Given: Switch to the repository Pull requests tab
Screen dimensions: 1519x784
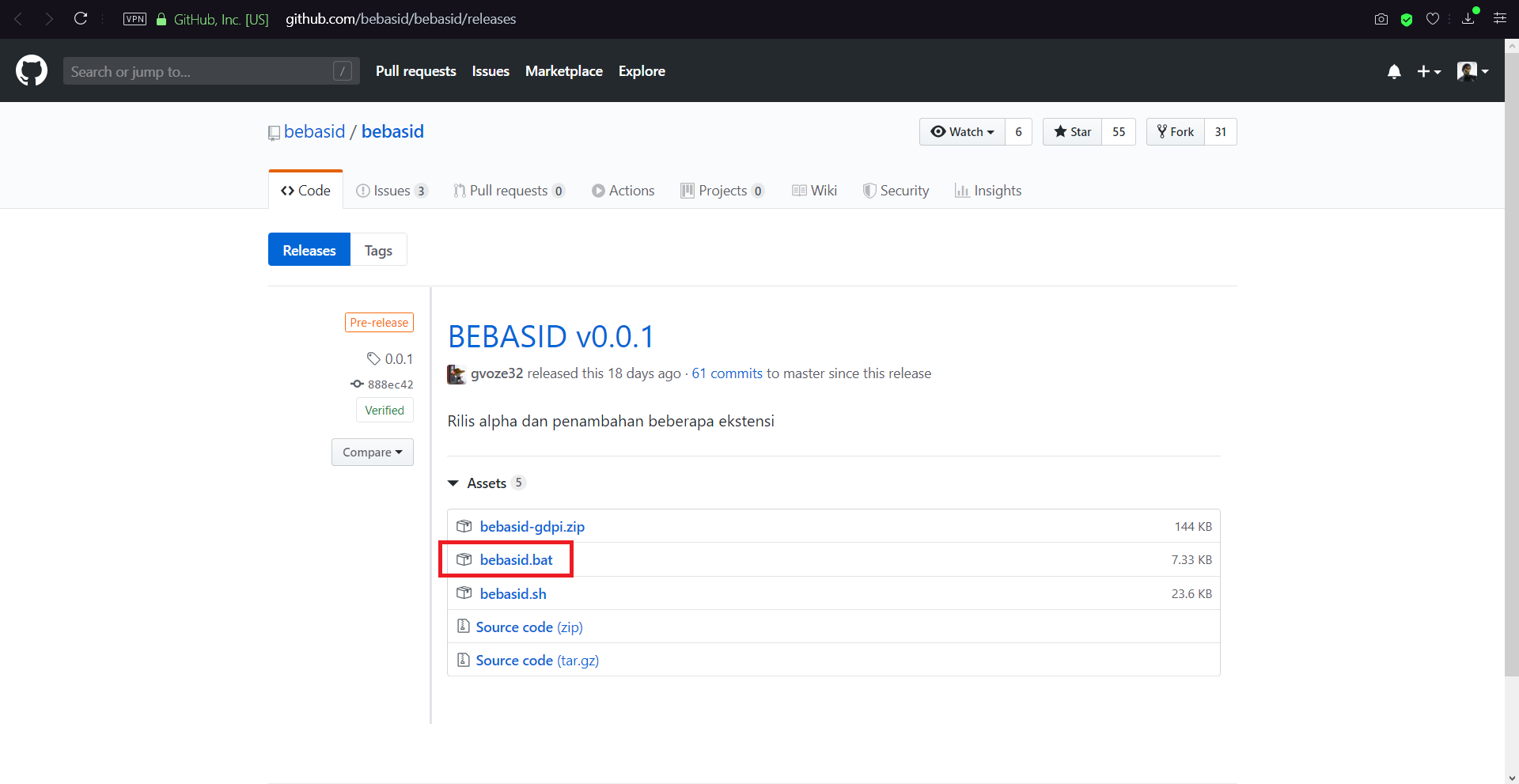Looking at the screenshot, I should [x=509, y=191].
